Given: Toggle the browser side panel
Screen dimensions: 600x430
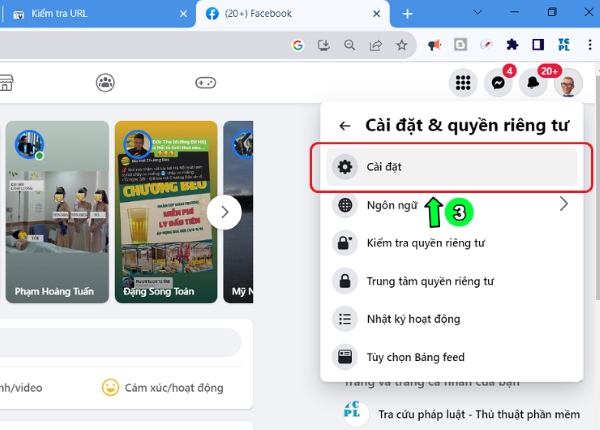Looking at the screenshot, I should [538, 45].
